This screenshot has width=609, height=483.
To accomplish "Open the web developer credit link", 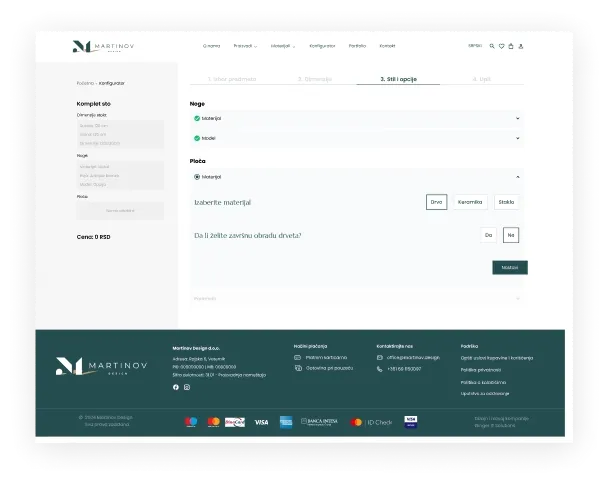I will pyautogui.click(x=501, y=422).
